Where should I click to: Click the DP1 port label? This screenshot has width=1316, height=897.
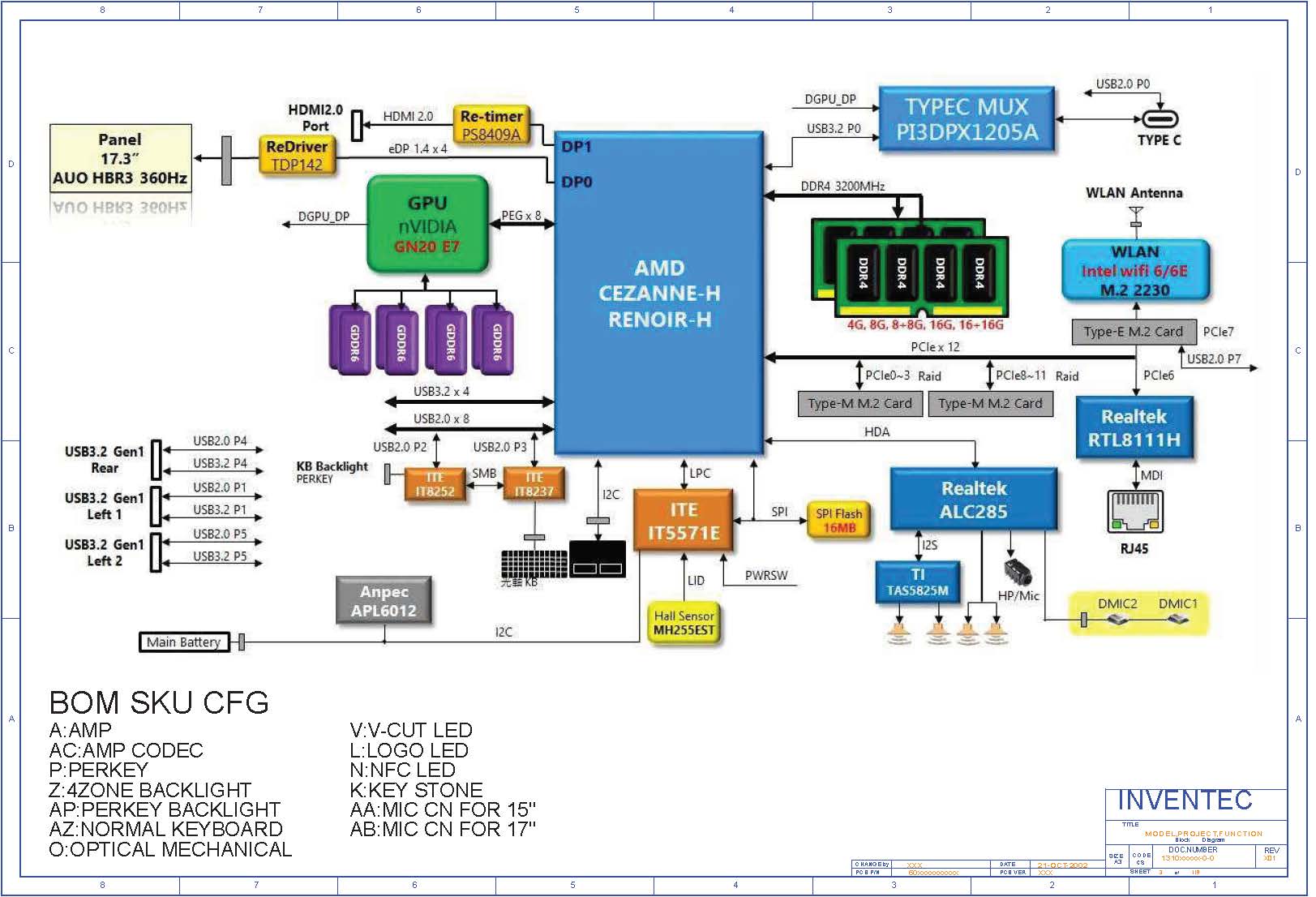click(577, 147)
